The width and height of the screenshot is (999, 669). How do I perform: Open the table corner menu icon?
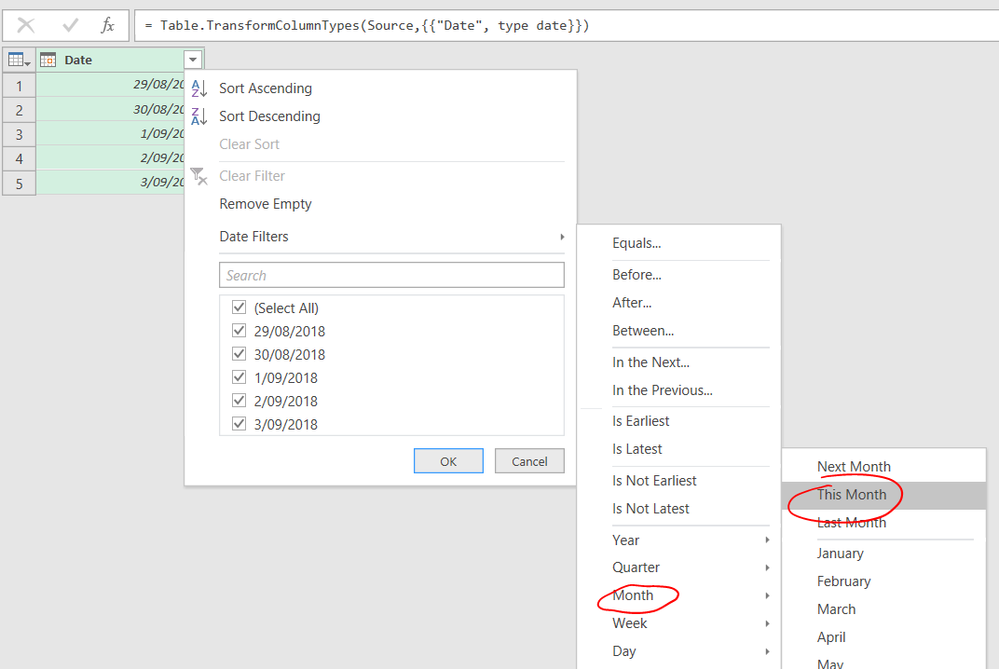coord(19,60)
